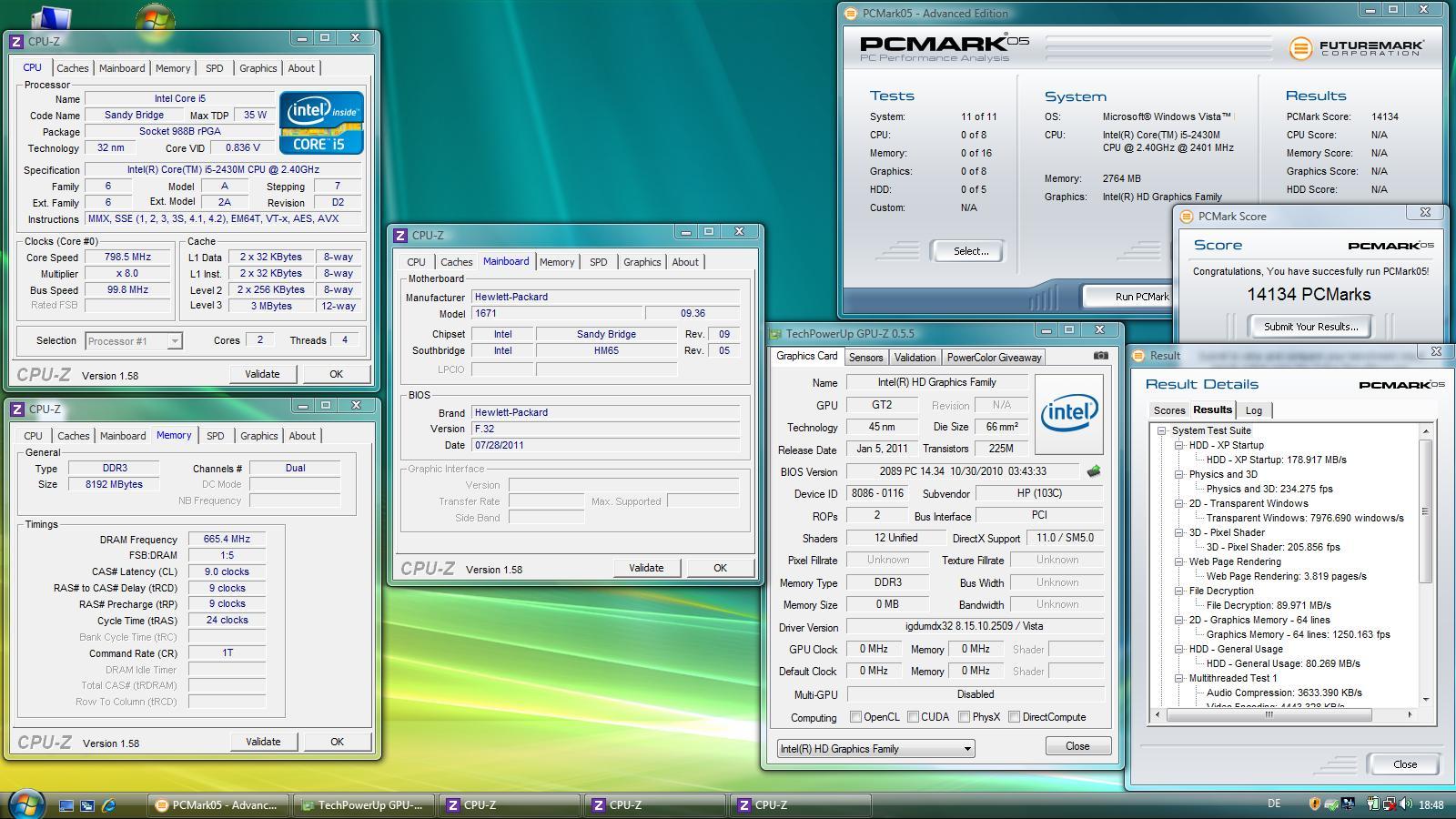Click the DRAM Frequency value field
Image resolution: width=1456 pixels, height=819 pixels.
click(227, 539)
